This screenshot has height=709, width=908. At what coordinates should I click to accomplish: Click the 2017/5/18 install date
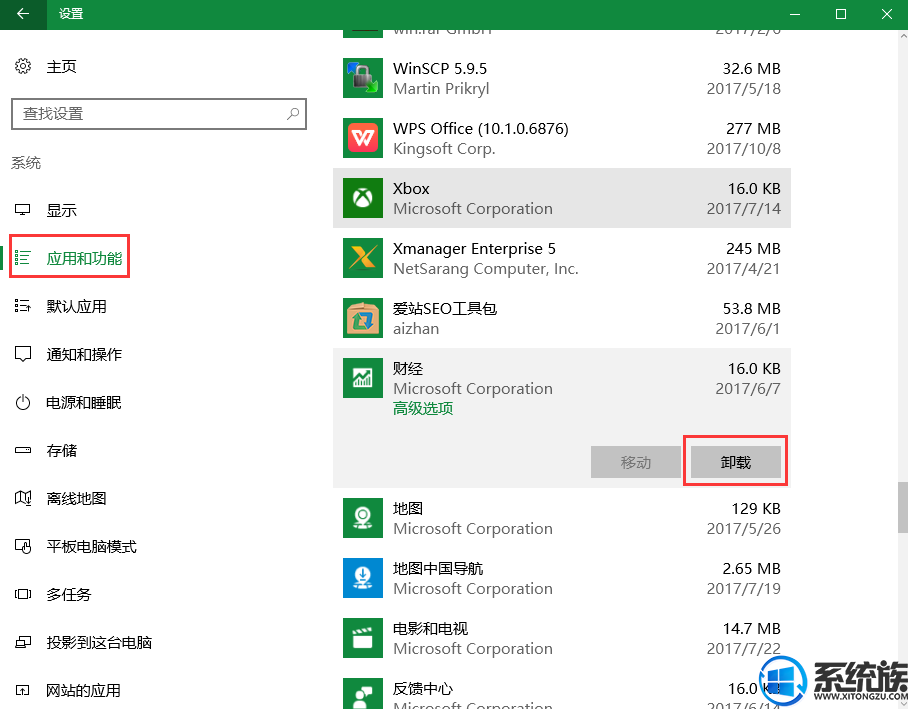744,89
